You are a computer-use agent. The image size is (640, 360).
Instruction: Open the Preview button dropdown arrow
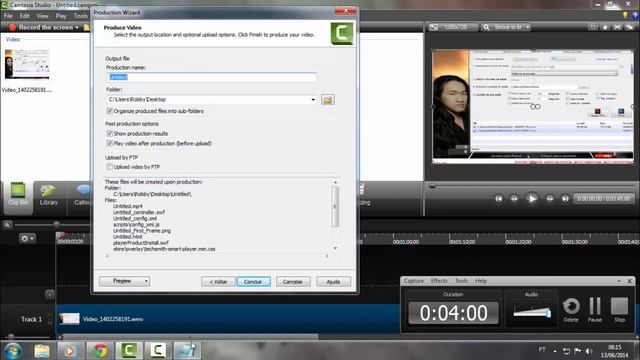click(x=146, y=281)
